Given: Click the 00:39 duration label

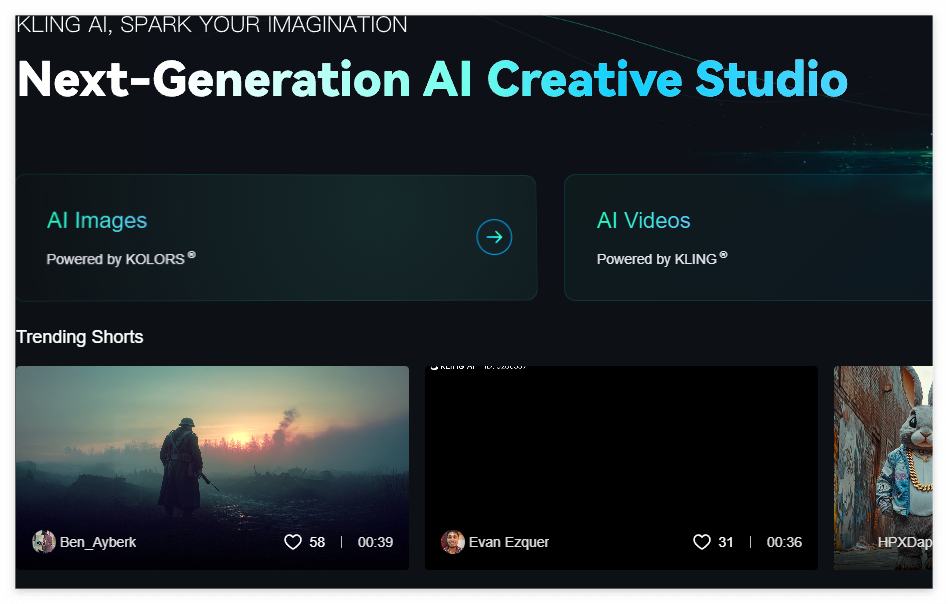Looking at the screenshot, I should [x=374, y=541].
